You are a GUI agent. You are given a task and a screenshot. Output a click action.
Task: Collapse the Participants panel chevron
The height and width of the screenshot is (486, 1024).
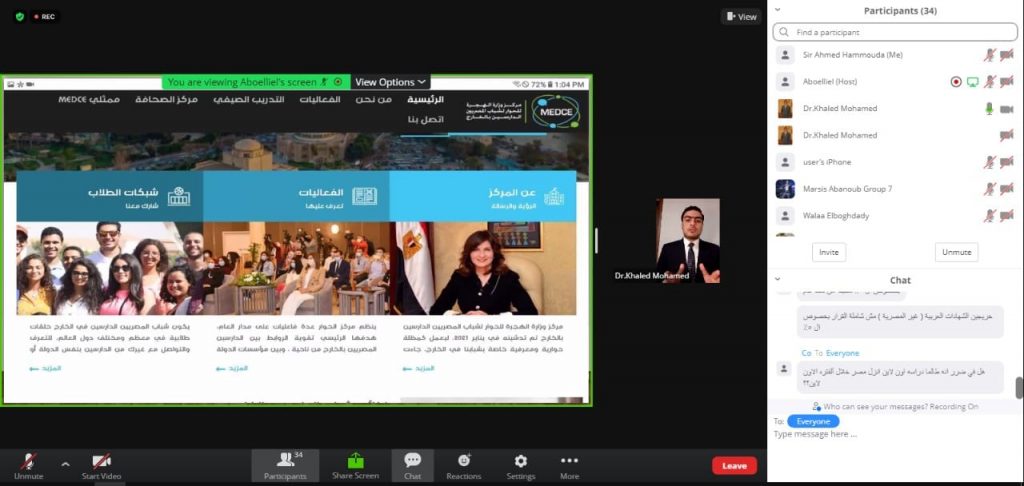779,11
